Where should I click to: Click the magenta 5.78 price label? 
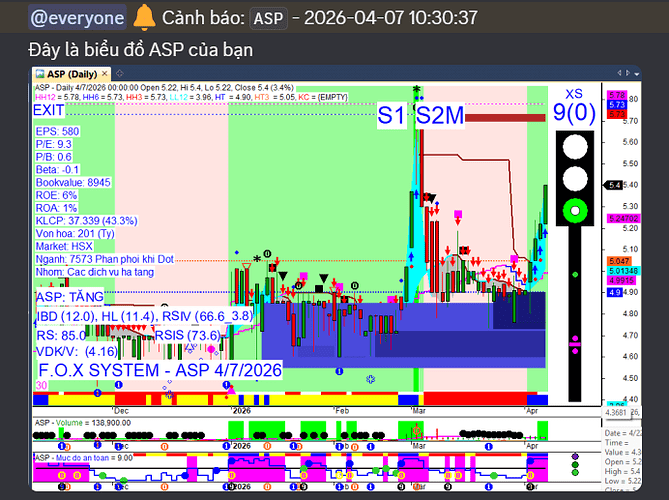(617, 95)
